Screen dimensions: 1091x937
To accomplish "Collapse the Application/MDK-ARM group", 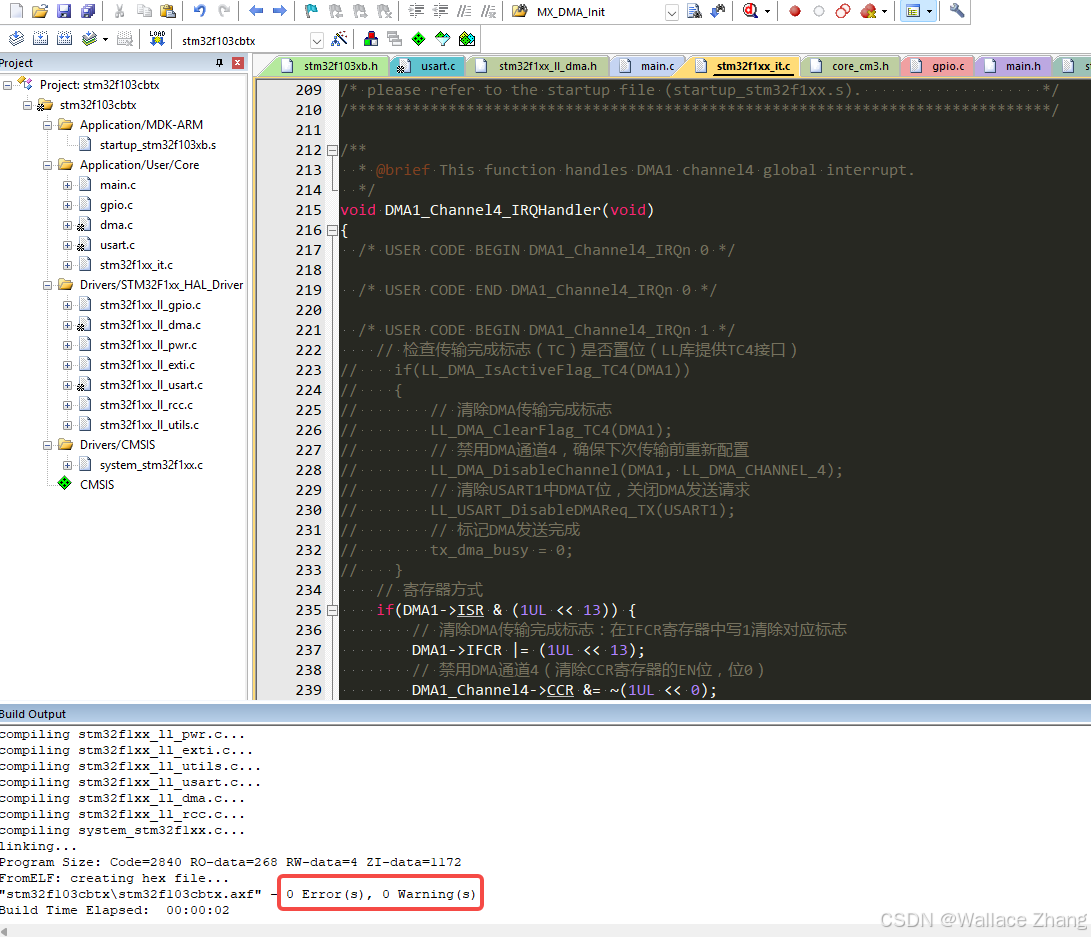I will [x=47, y=125].
